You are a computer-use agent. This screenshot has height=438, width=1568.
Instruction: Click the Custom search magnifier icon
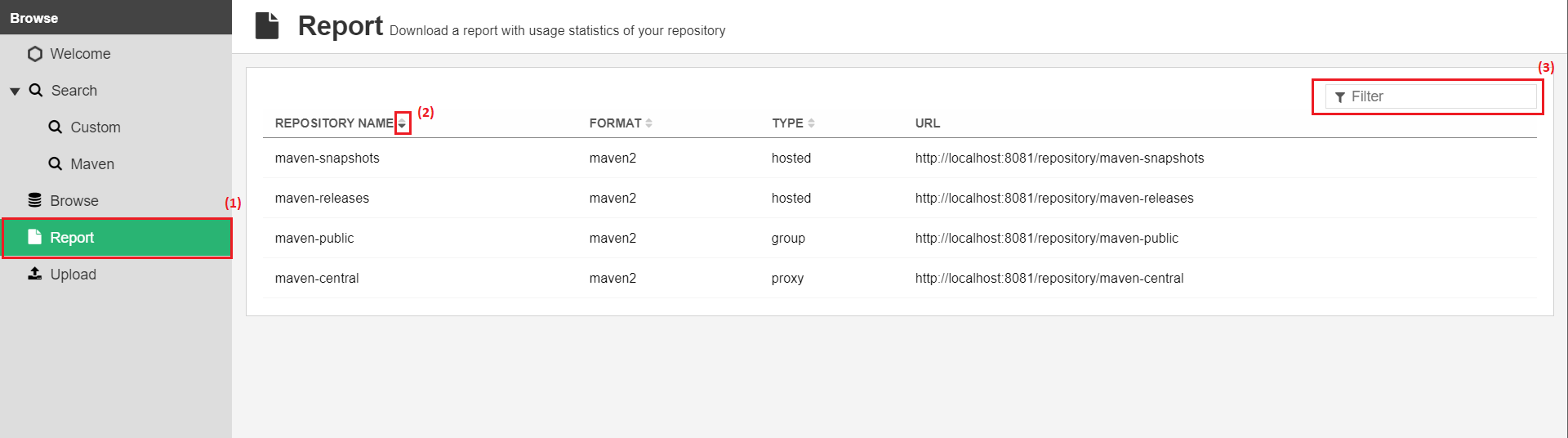[x=56, y=127]
